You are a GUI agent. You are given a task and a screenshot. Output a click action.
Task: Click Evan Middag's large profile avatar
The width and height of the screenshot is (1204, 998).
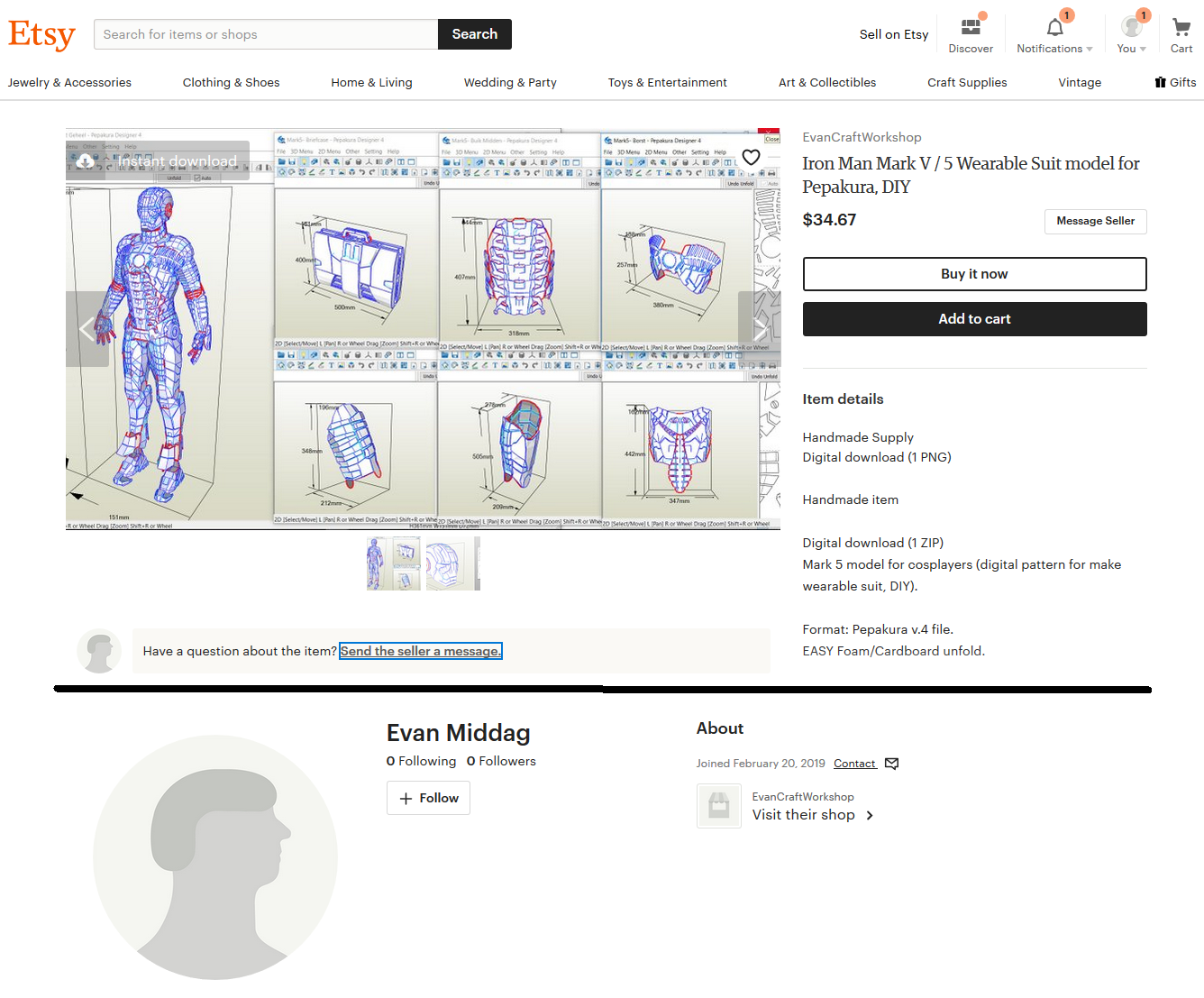(215, 857)
